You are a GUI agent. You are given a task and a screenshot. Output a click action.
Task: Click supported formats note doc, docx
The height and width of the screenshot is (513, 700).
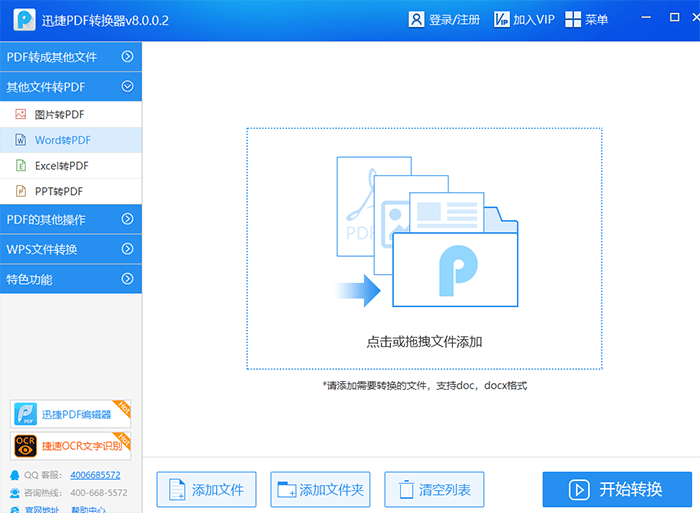(425, 385)
